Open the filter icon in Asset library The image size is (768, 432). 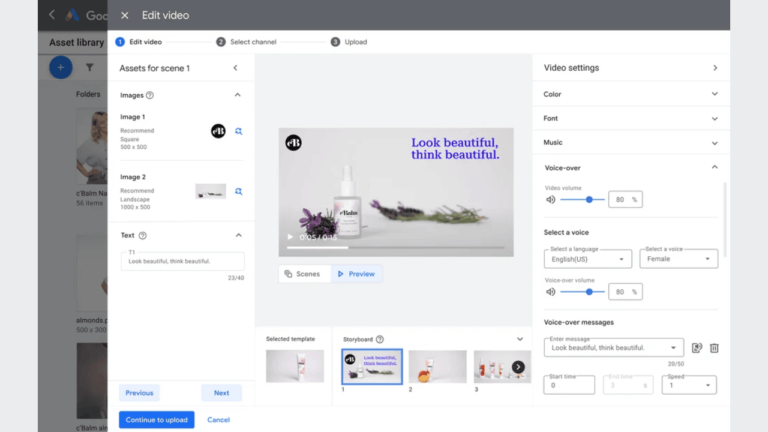(x=90, y=68)
